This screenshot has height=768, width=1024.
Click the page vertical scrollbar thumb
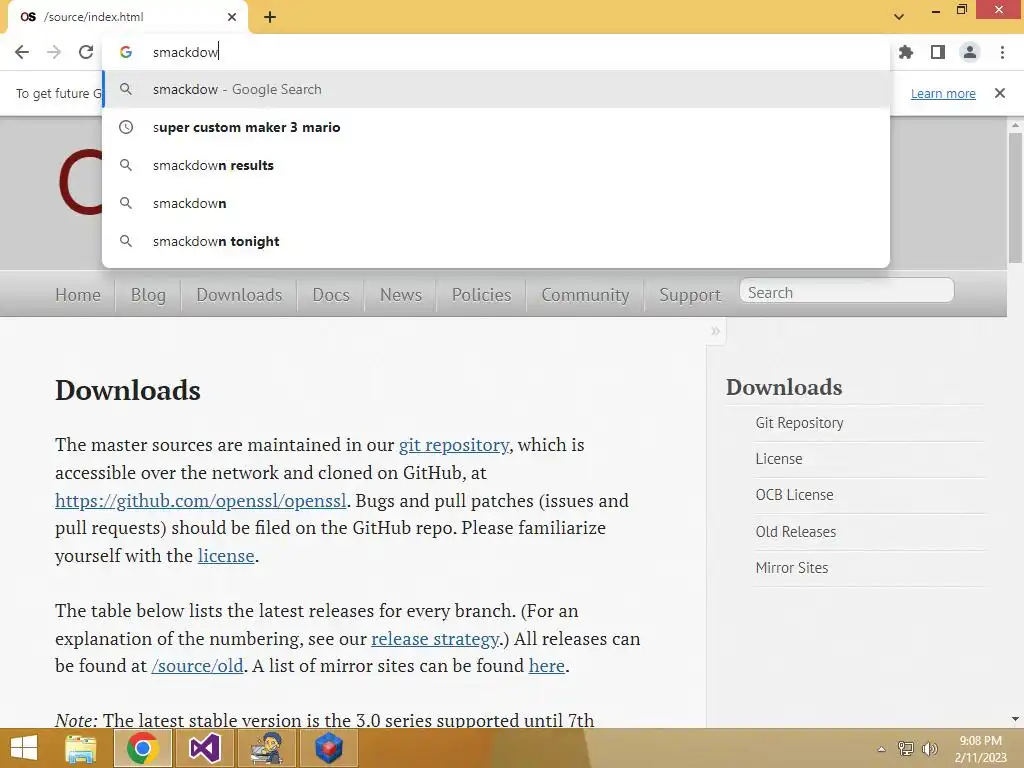point(1015,197)
